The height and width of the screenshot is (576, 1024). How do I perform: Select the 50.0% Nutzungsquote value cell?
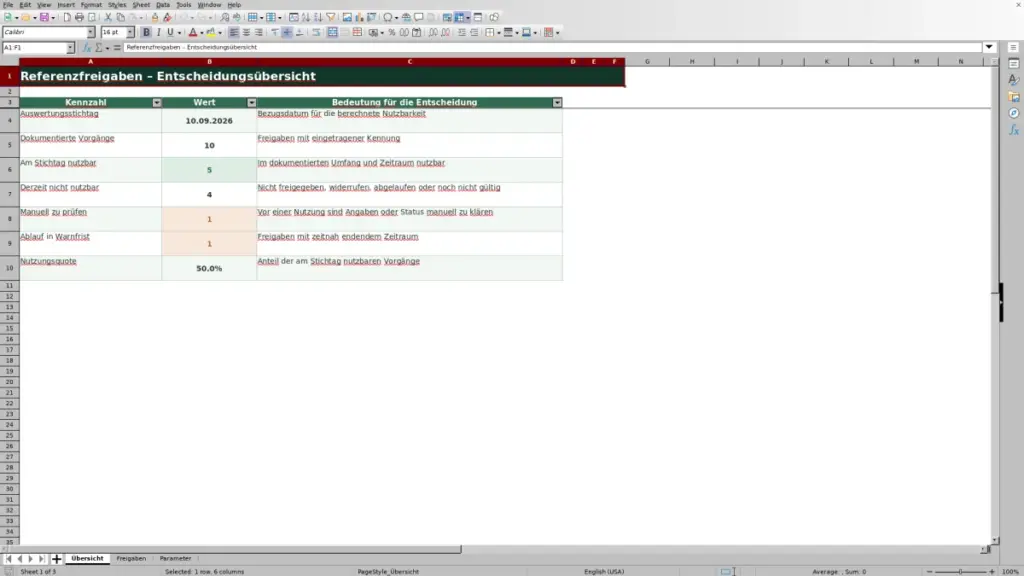209,268
